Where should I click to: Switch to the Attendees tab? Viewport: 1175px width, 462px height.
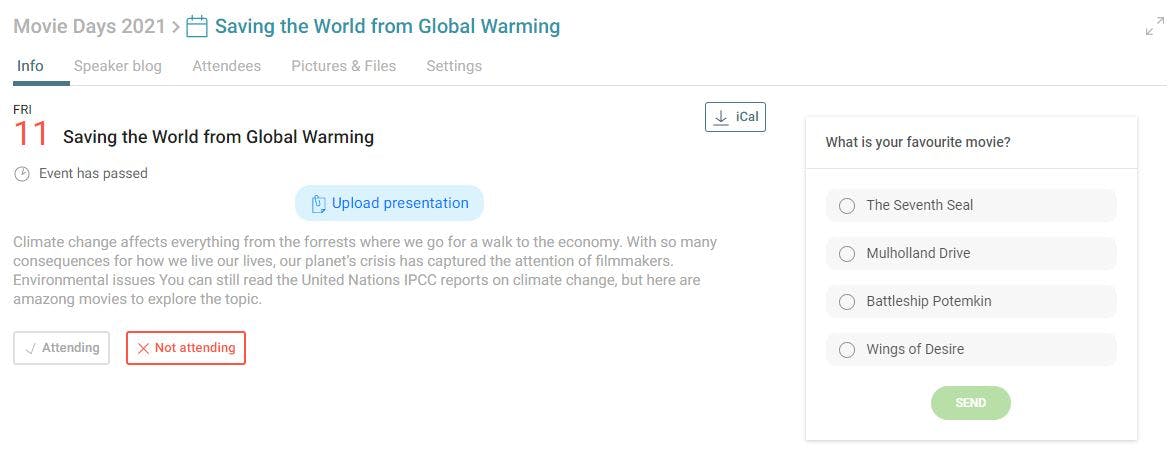coord(226,66)
